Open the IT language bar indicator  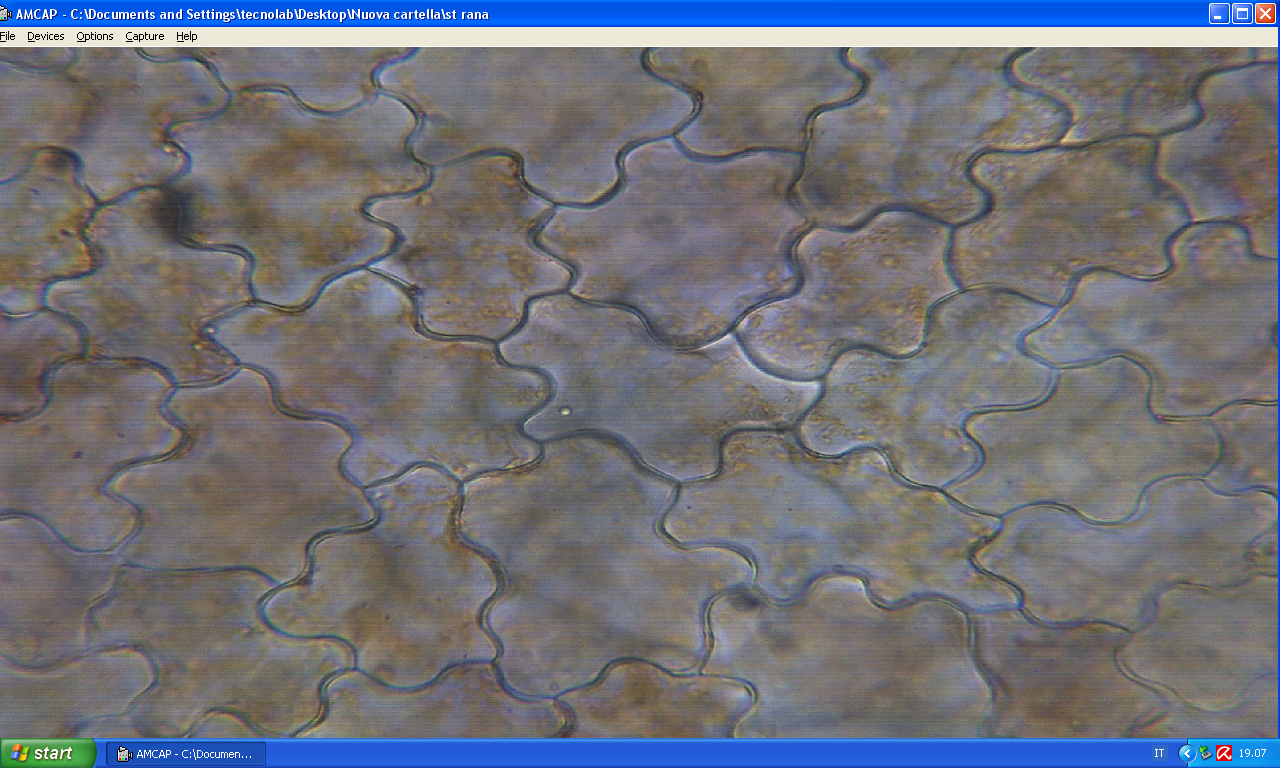point(1159,754)
